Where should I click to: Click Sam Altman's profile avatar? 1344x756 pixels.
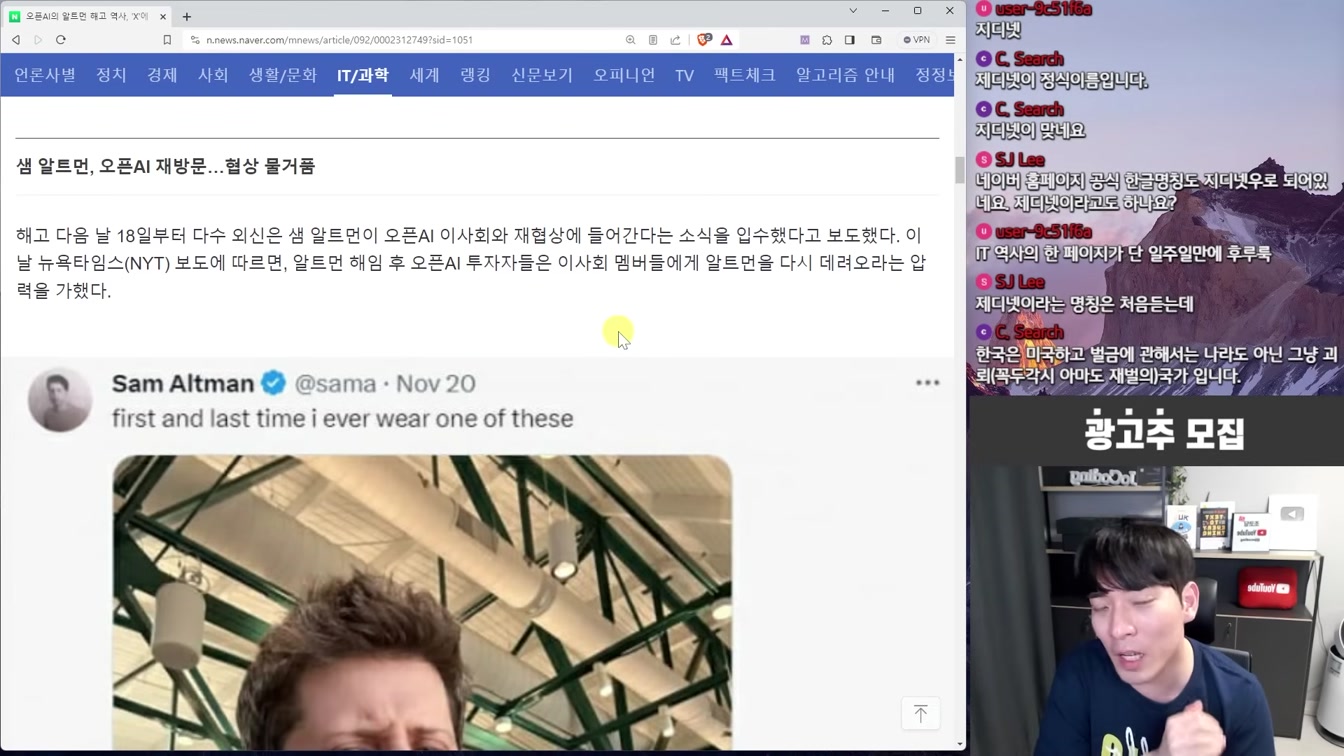60,400
